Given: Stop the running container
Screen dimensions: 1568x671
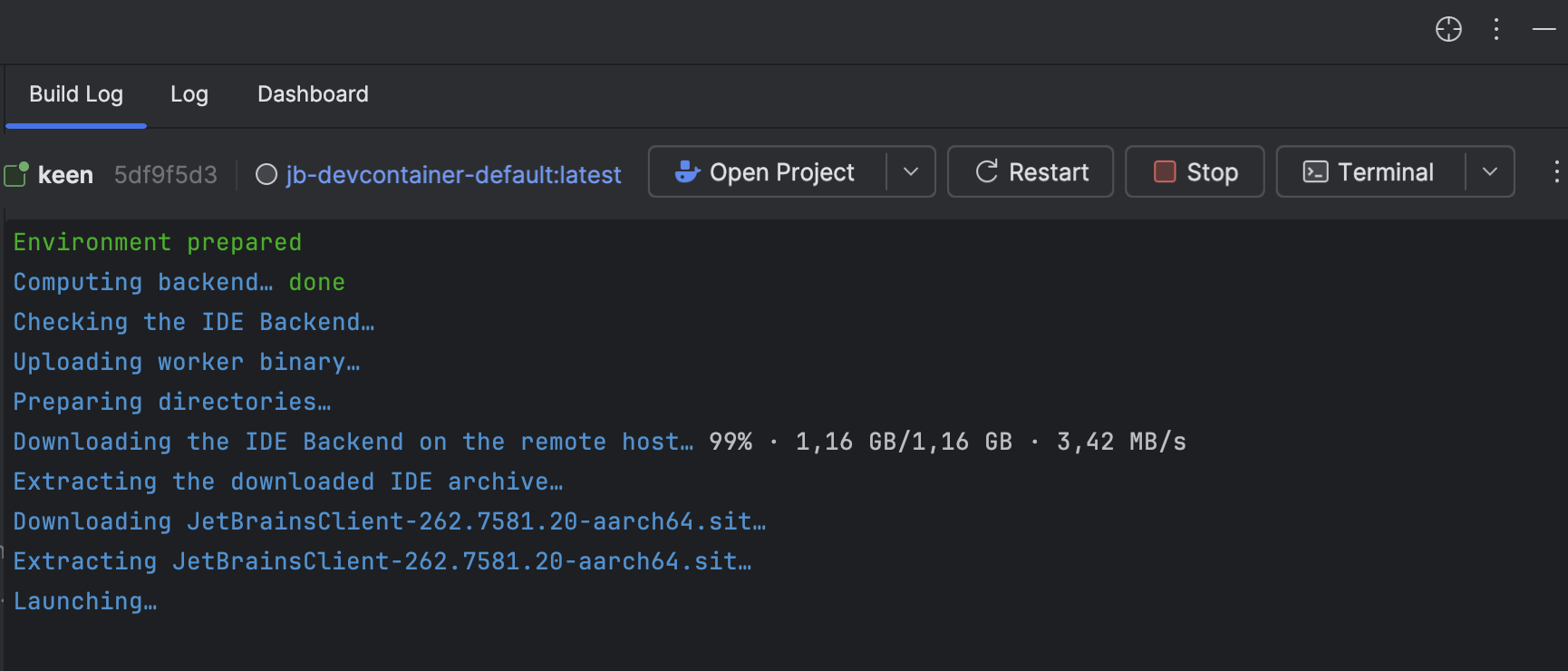Looking at the screenshot, I should pos(1195,171).
